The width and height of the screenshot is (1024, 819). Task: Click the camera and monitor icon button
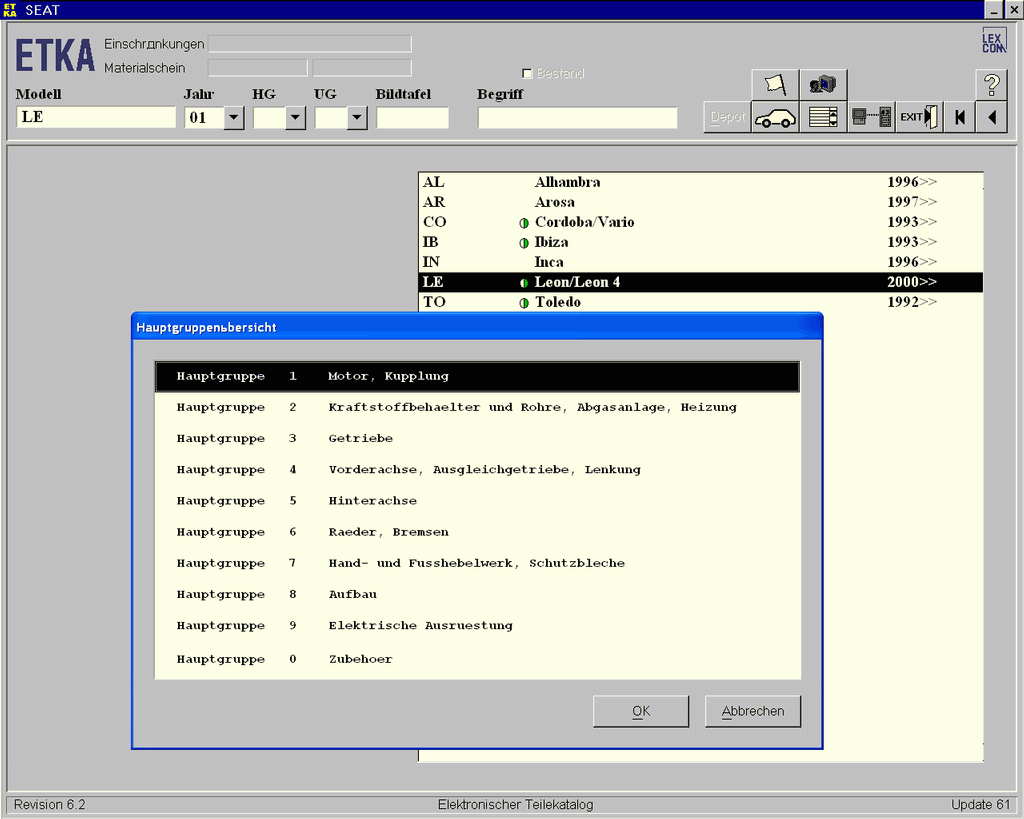(823, 84)
